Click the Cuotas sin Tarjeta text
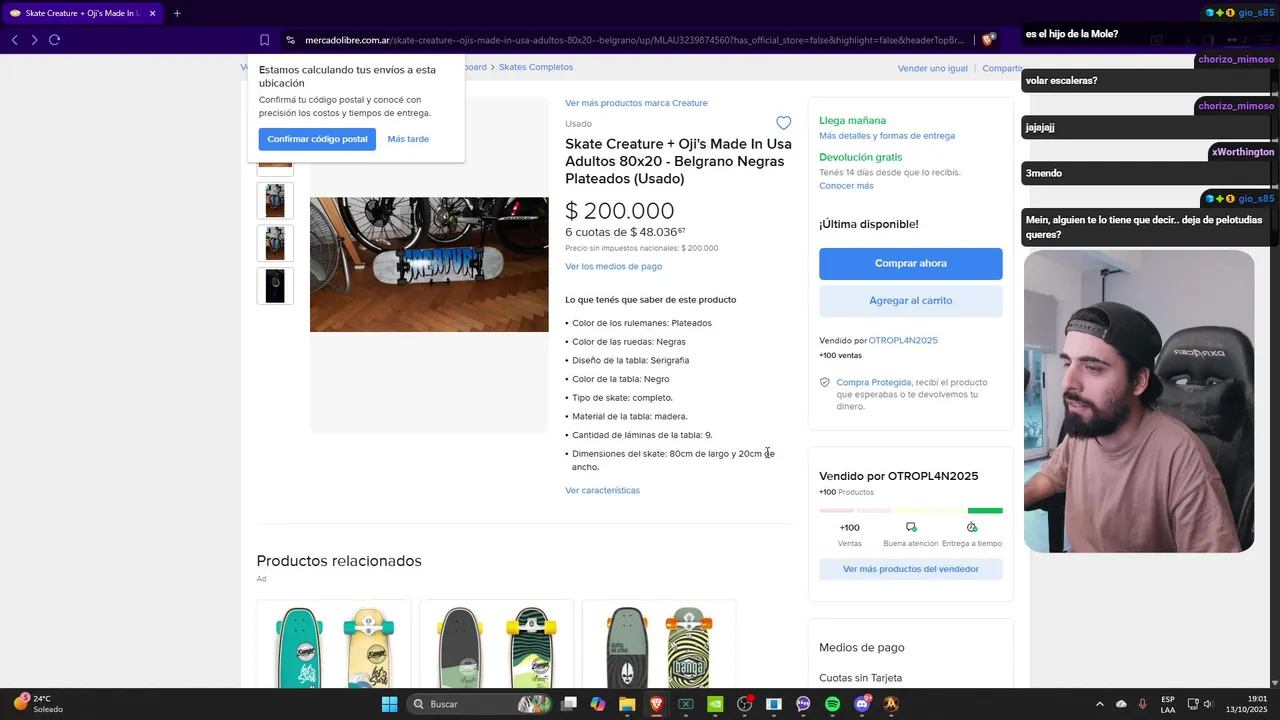The width and height of the screenshot is (1280, 720). pos(860,678)
